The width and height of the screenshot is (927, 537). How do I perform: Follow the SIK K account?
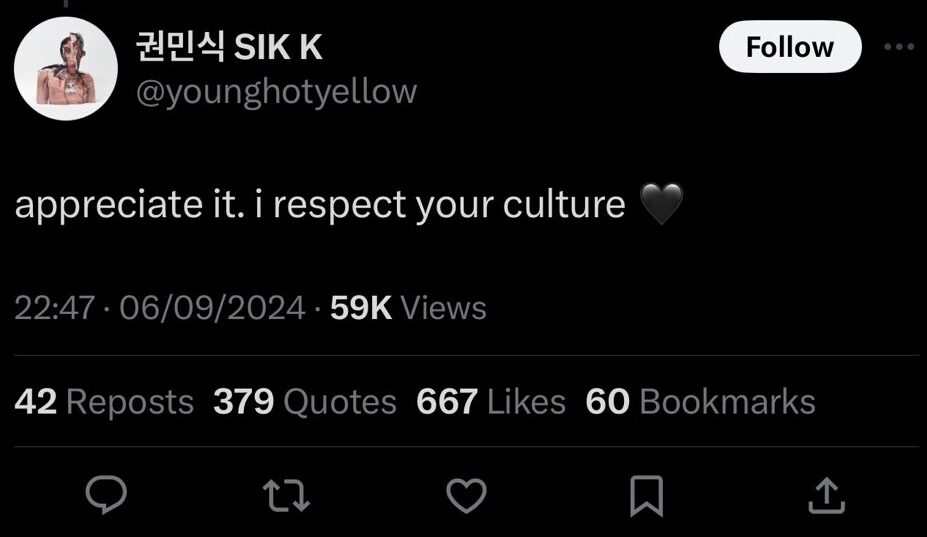[790, 47]
